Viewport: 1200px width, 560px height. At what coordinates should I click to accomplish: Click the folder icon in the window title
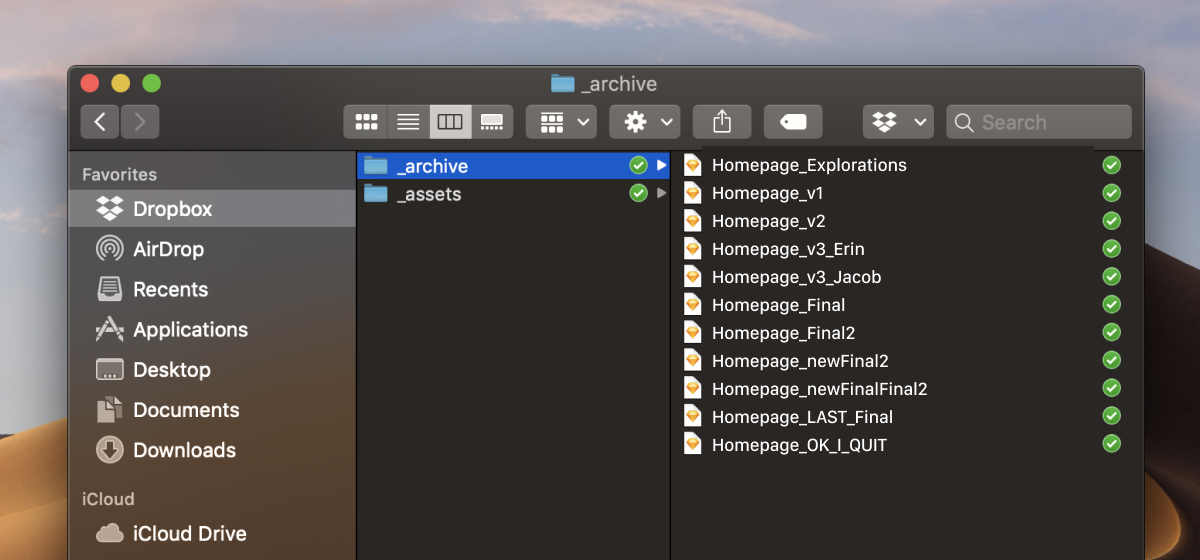click(x=563, y=84)
